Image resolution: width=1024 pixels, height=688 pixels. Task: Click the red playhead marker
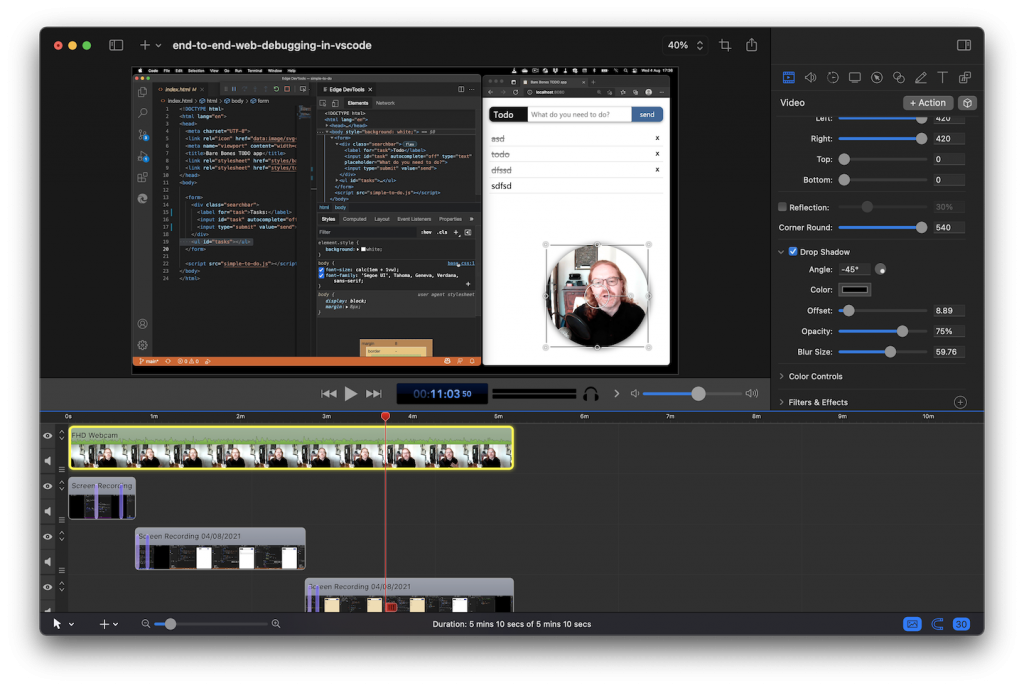[x=385, y=416]
